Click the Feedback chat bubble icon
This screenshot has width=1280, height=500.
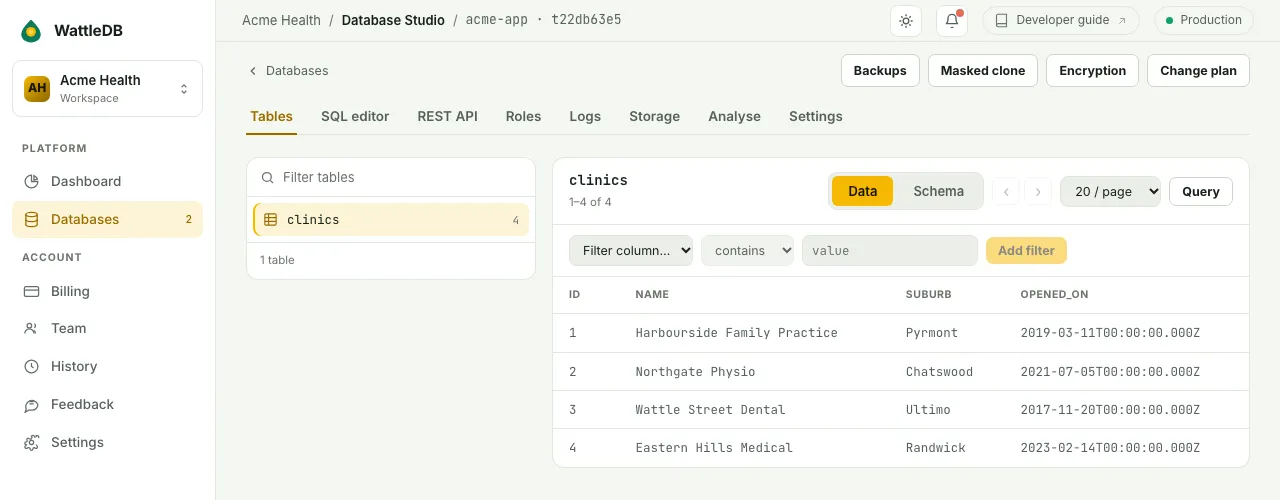click(x=31, y=404)
